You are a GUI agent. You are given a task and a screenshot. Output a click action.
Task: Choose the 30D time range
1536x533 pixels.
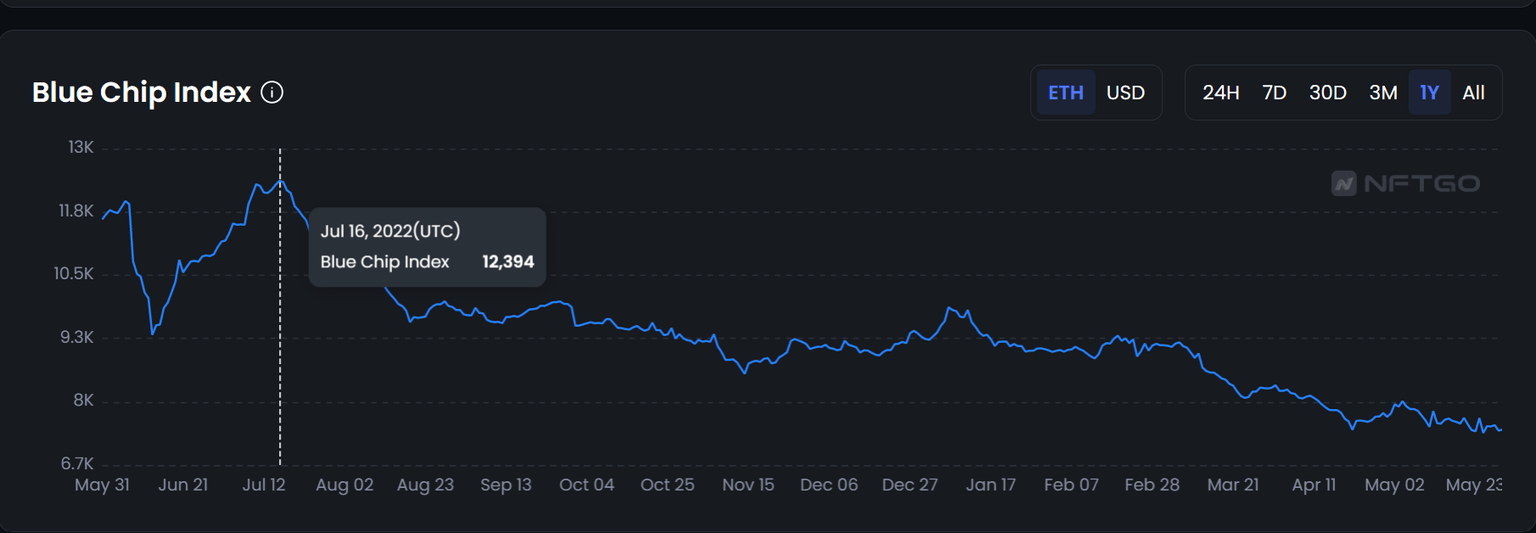(1328, 93)
